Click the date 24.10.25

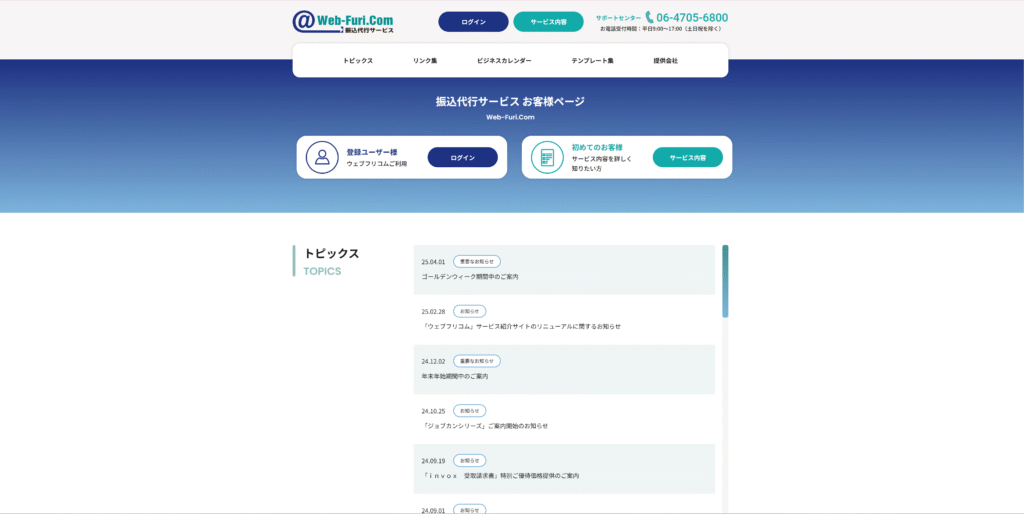[x=433, y=411]
